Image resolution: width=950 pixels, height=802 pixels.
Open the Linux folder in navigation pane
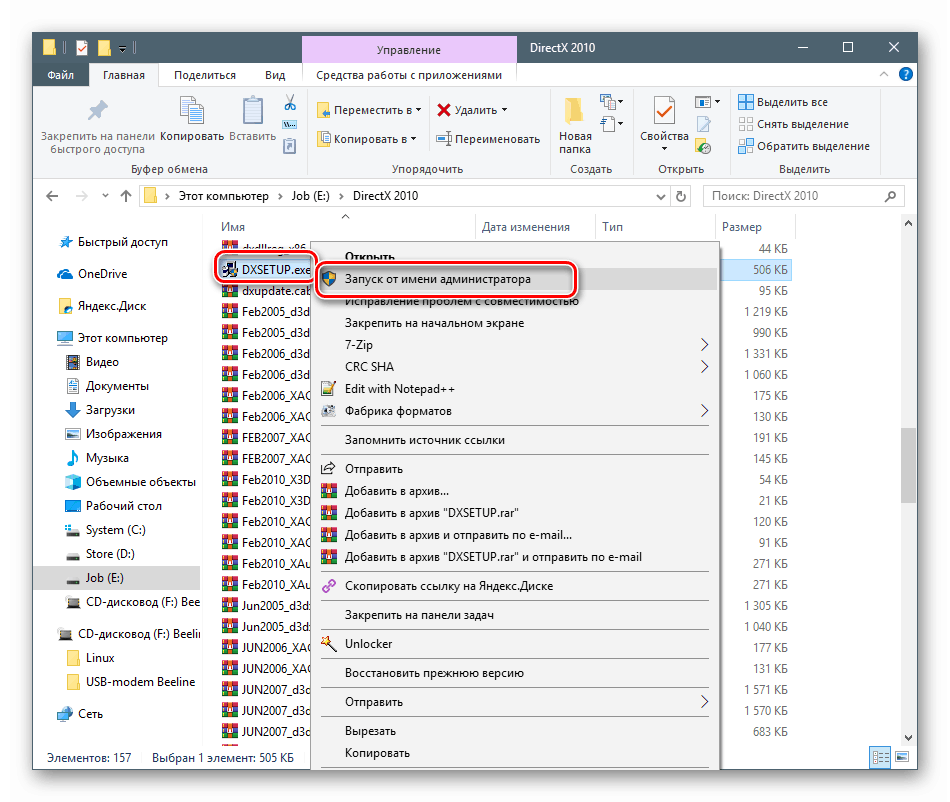pos(90,658)
